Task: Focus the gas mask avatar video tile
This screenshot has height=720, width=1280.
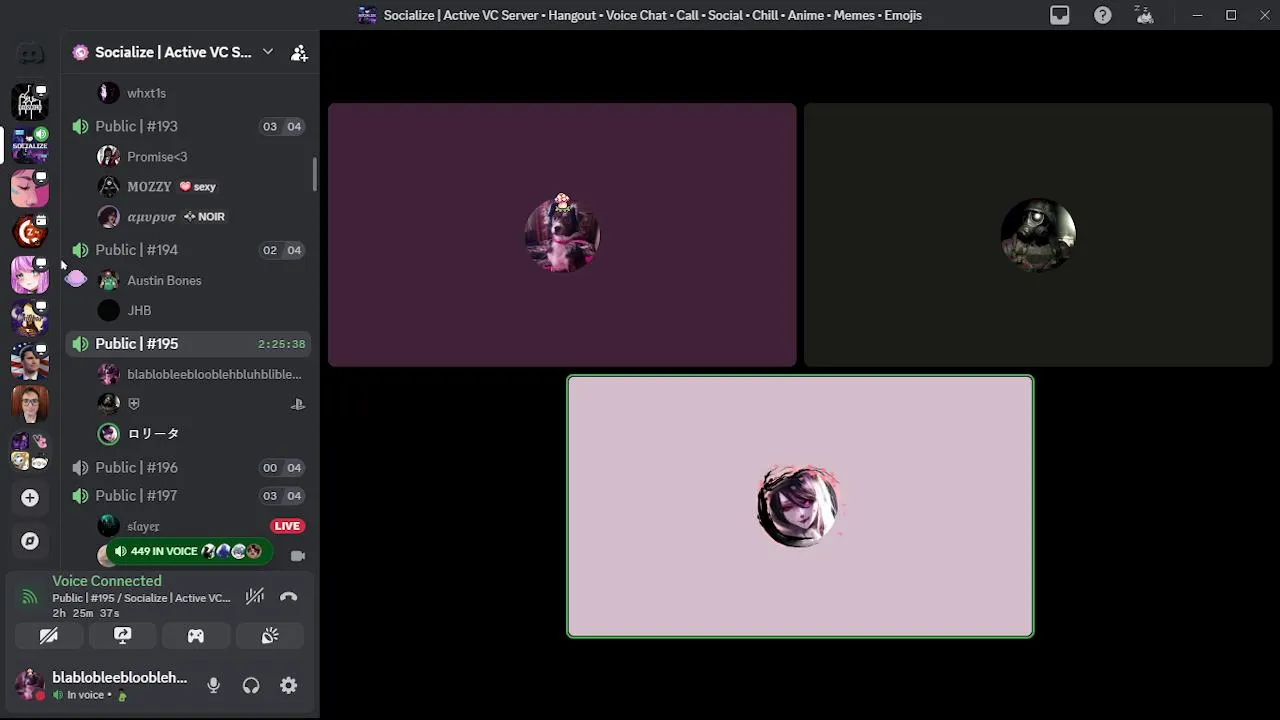Action: point(1038,235)
